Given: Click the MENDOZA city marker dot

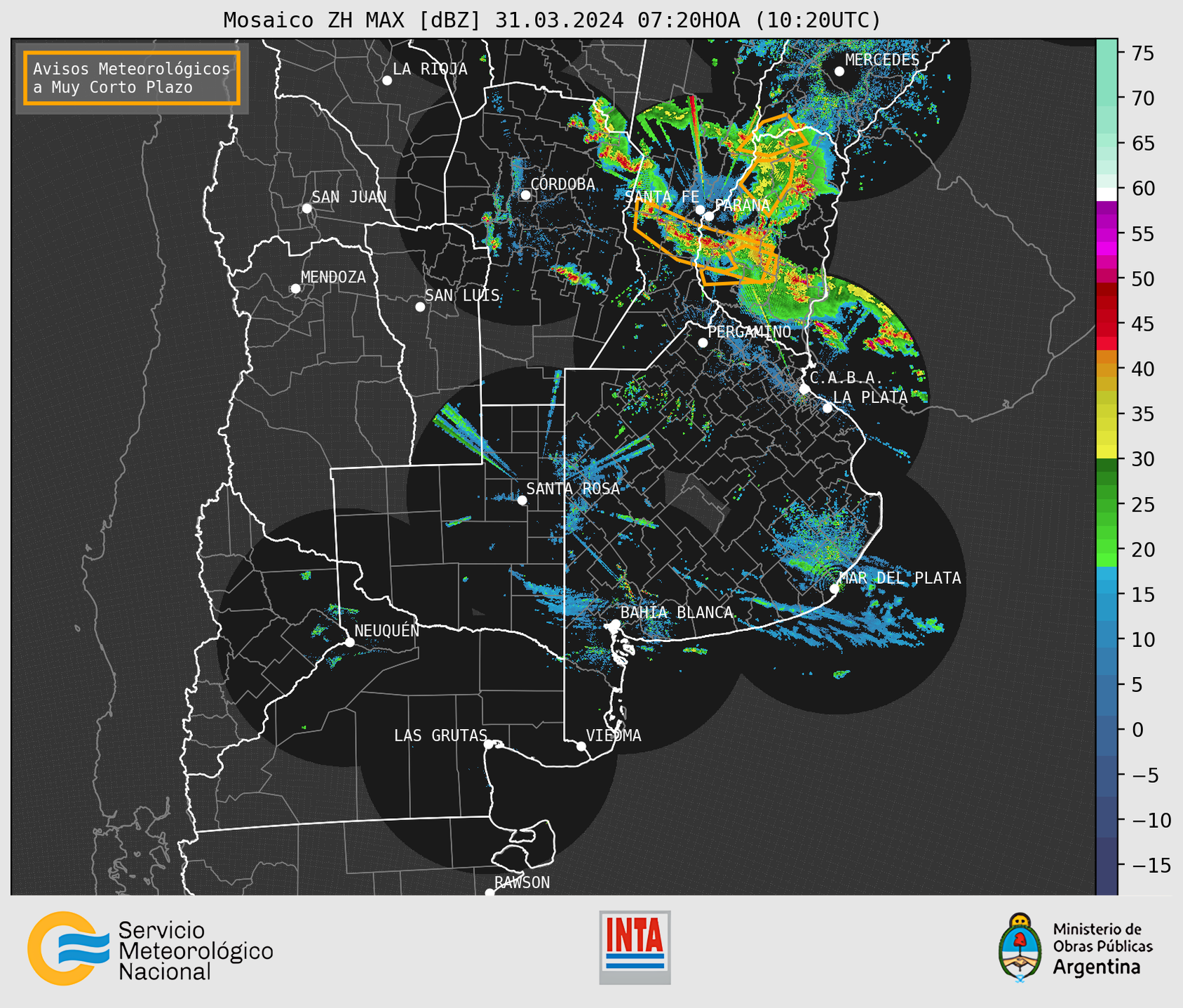Looking at the screenshot, I should click(295, 288).
